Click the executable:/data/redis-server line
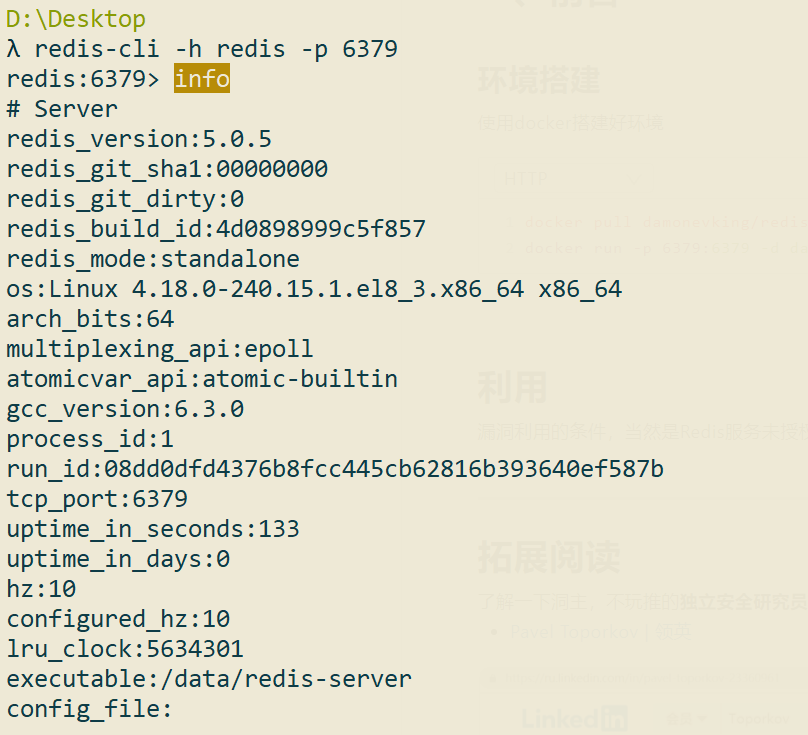 (209, 679)
